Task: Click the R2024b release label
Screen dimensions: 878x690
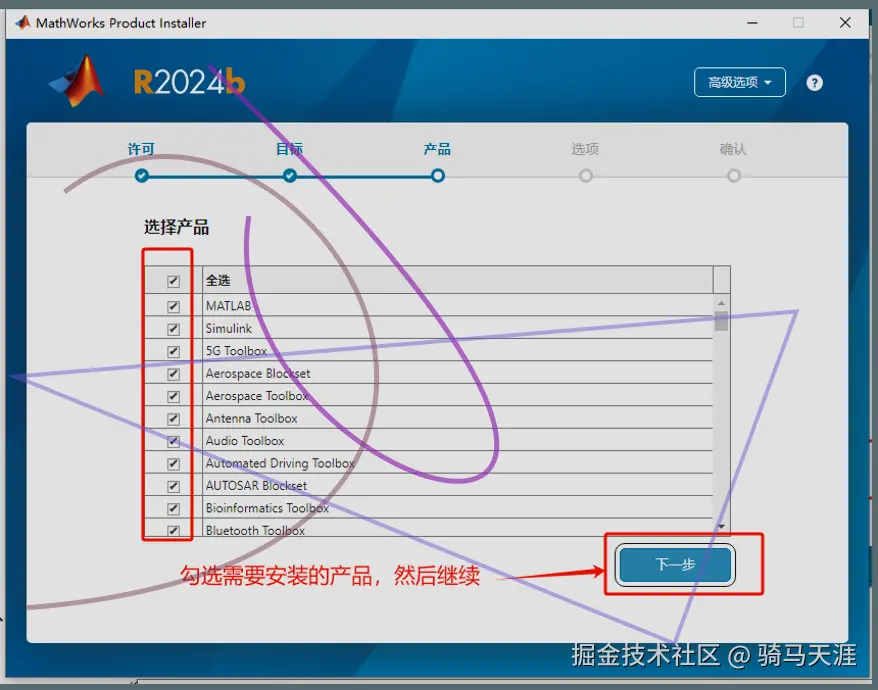Action: coord(189,82)
